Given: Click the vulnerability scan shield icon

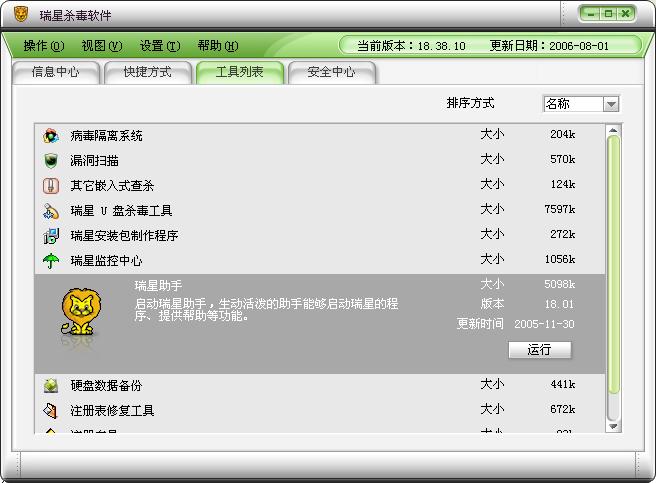Looking at the screenshot, I should point(51,161).
